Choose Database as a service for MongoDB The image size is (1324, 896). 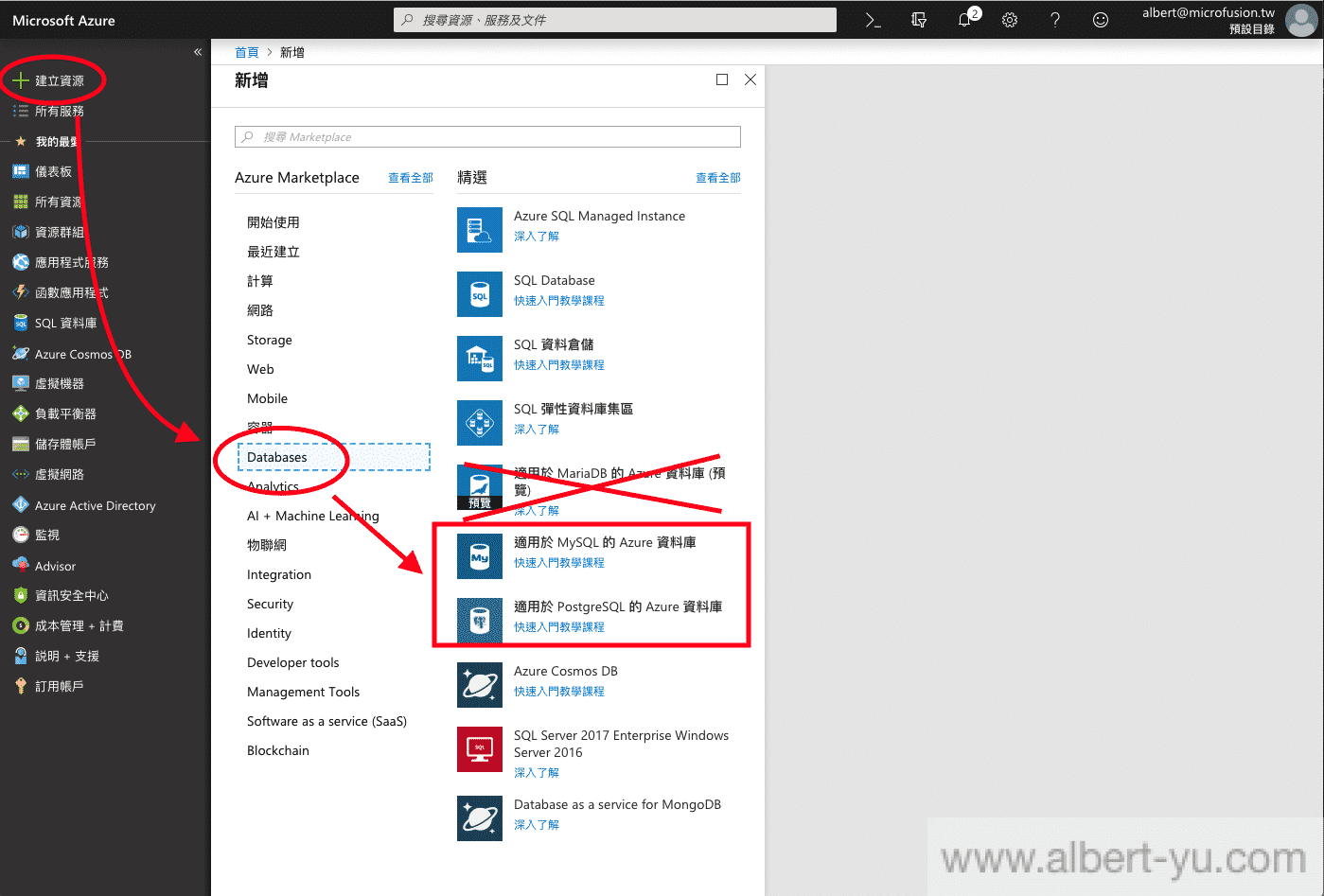coord(617,804)
